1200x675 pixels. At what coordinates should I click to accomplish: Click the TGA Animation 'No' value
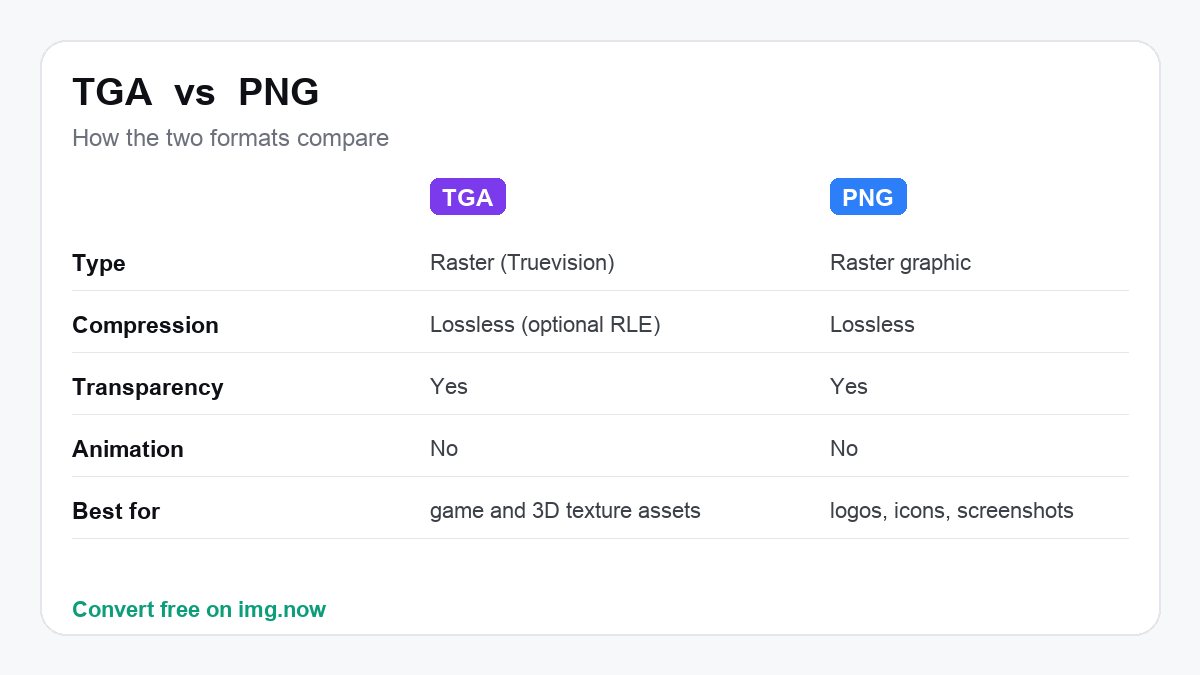[x=444, y=449]
